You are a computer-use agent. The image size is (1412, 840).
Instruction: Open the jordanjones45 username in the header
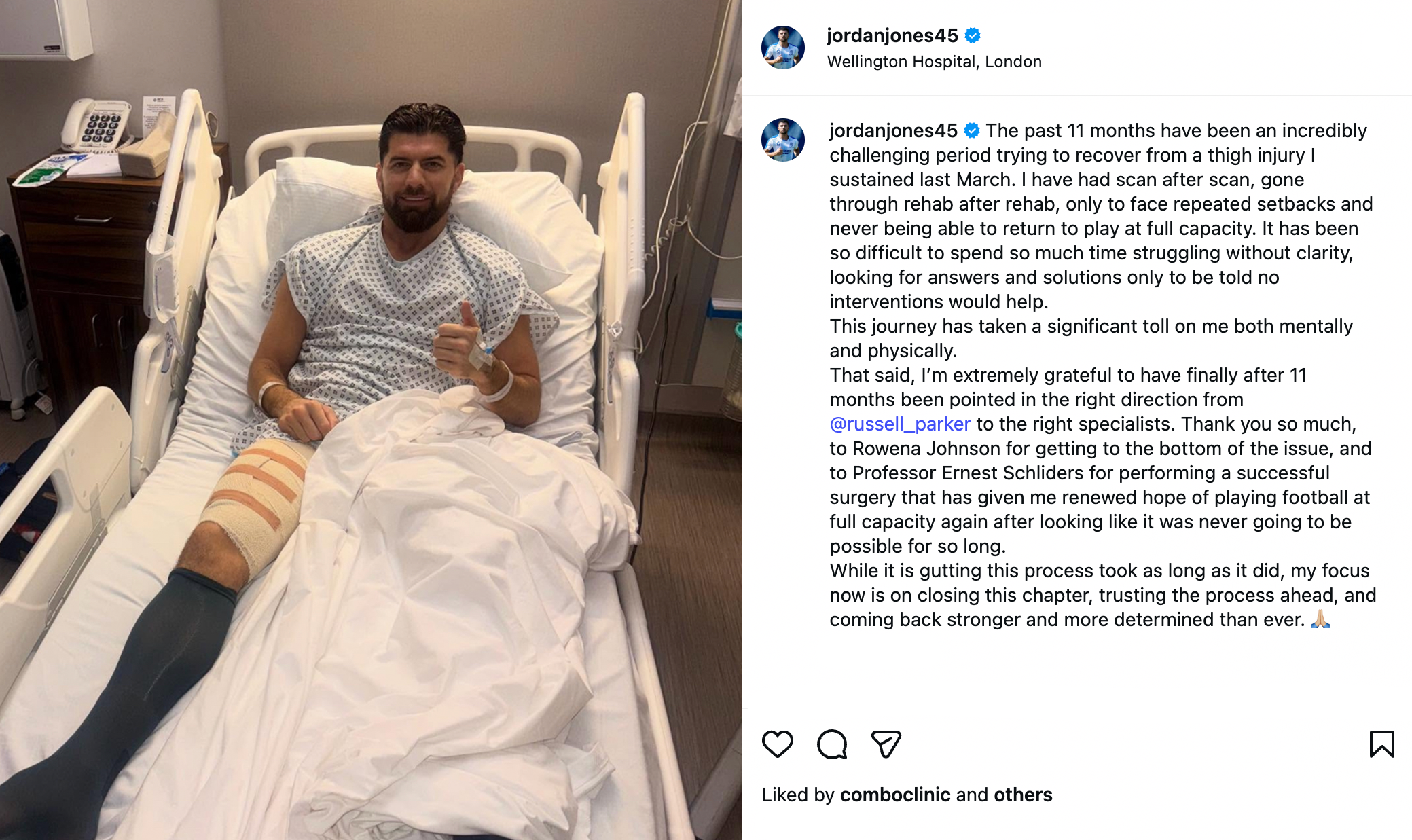click(x=892, y=35)
